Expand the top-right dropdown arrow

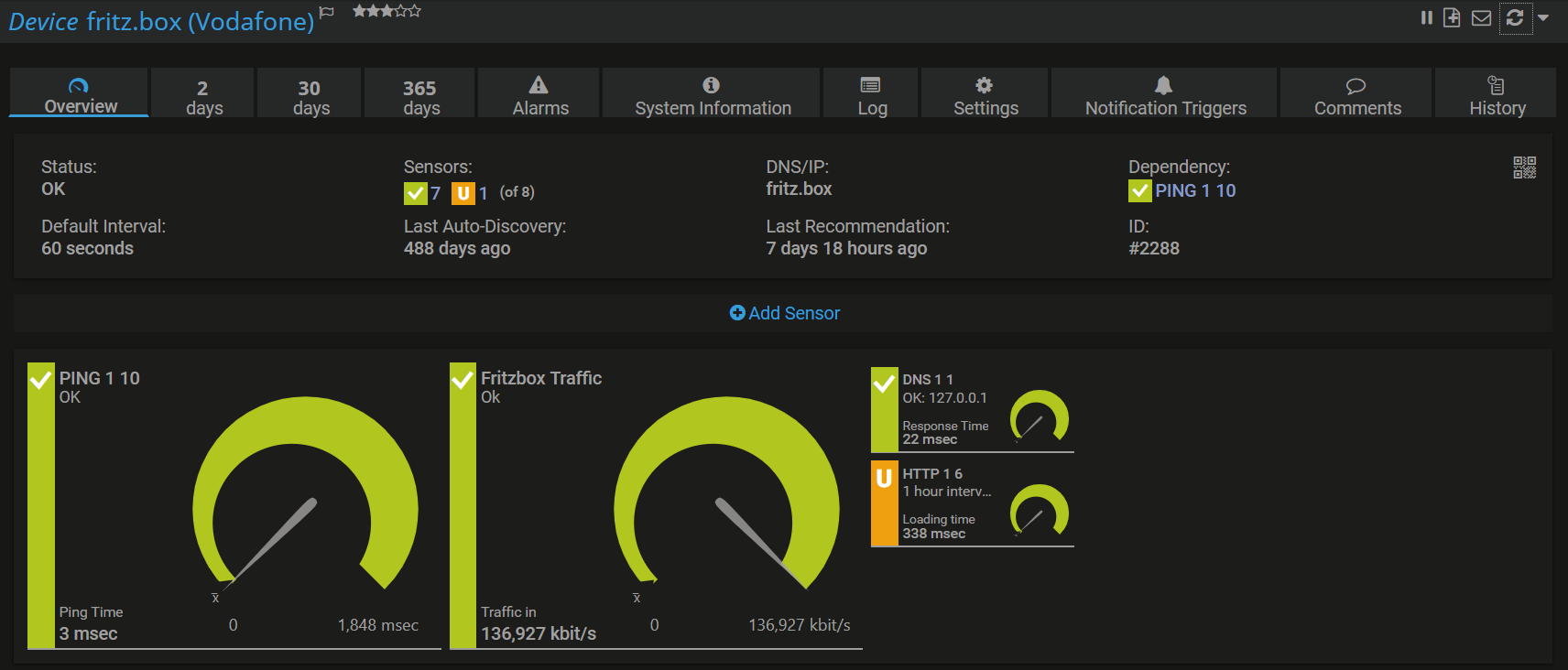coord(1543,17)
